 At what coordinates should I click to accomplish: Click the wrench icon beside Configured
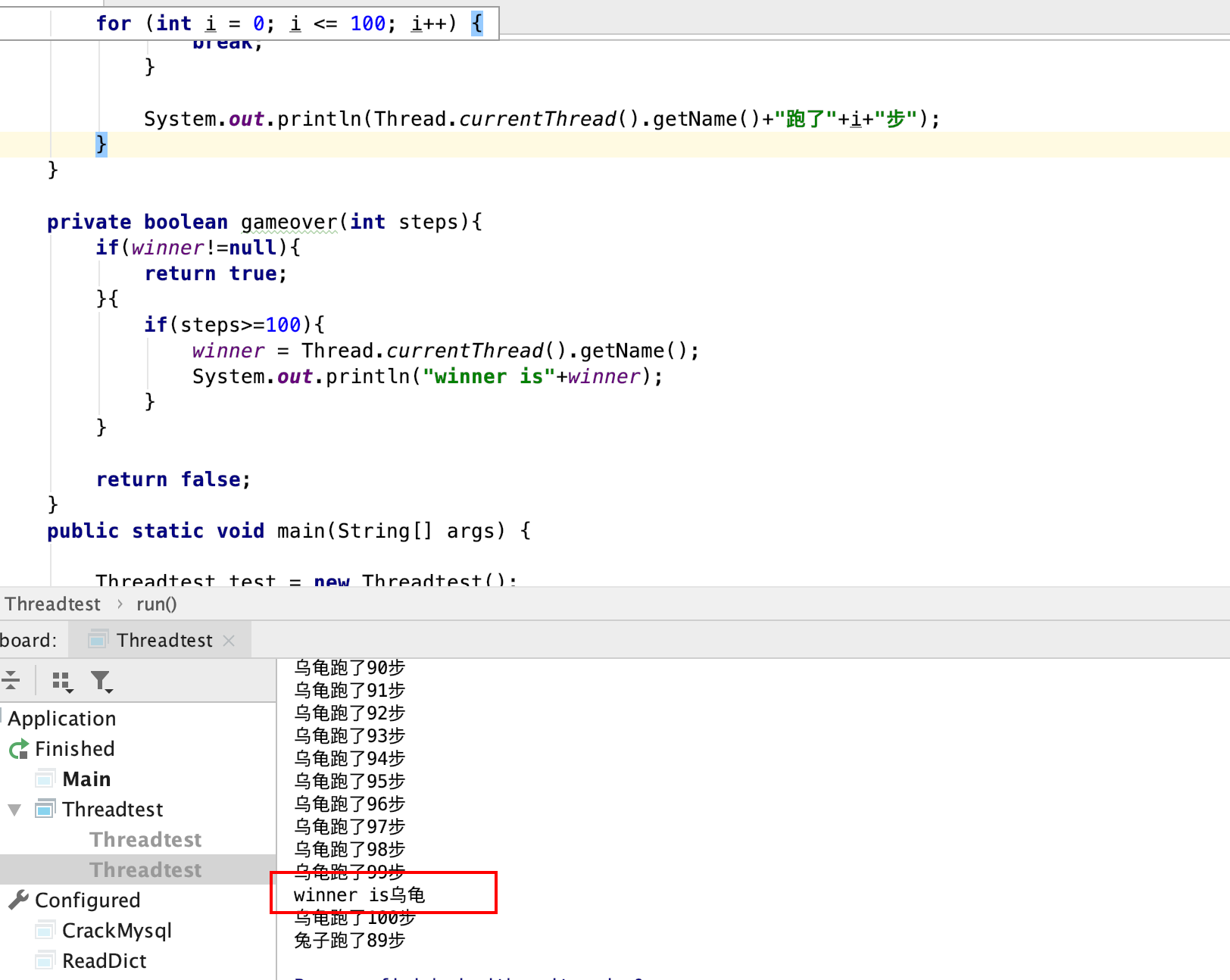pos(19,900)
